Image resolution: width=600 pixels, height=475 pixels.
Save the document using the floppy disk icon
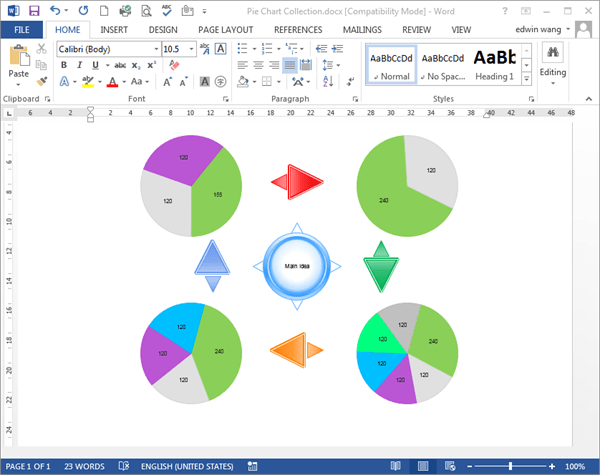click(x=34, y=11)
